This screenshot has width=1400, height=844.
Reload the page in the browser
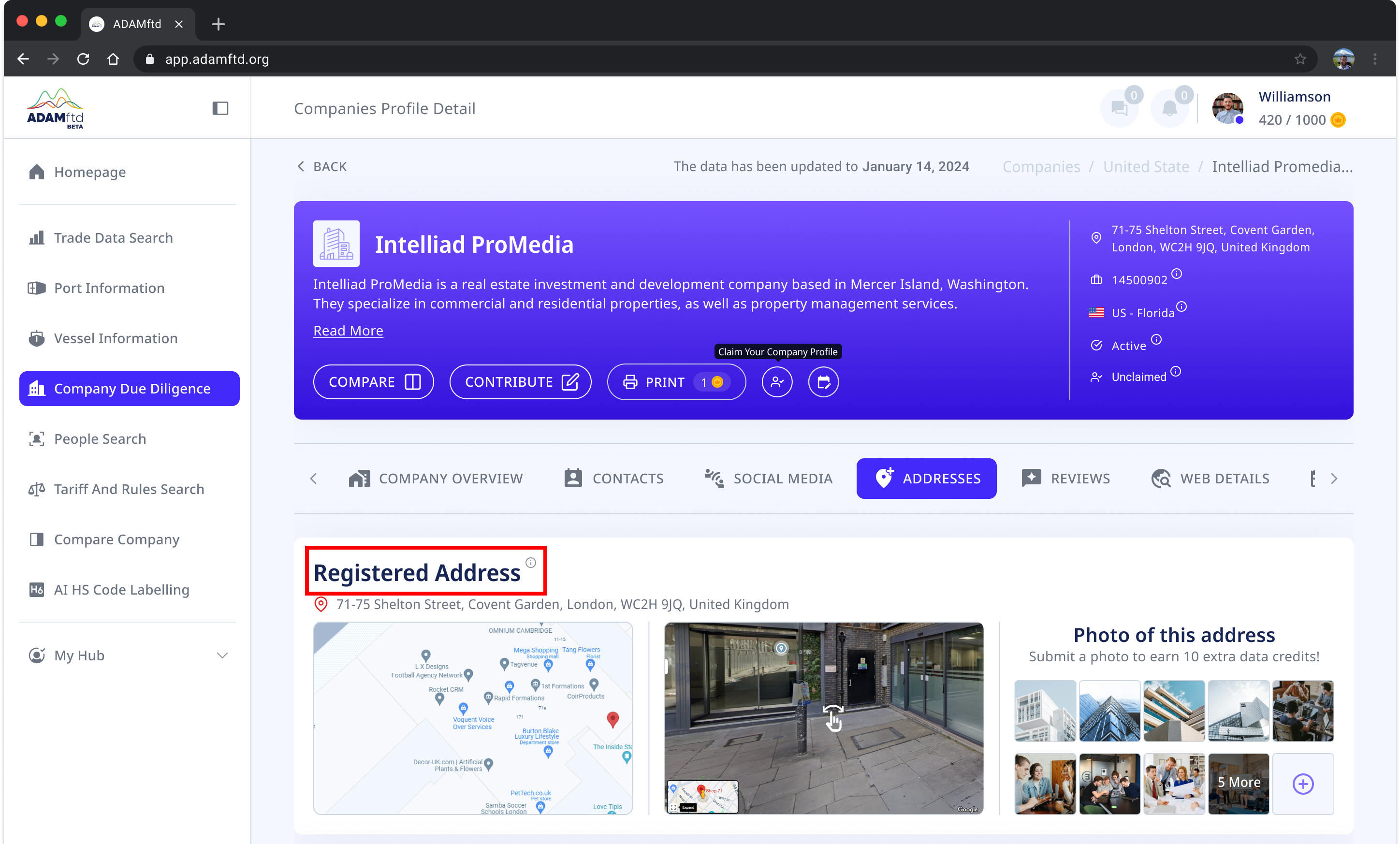83,58
